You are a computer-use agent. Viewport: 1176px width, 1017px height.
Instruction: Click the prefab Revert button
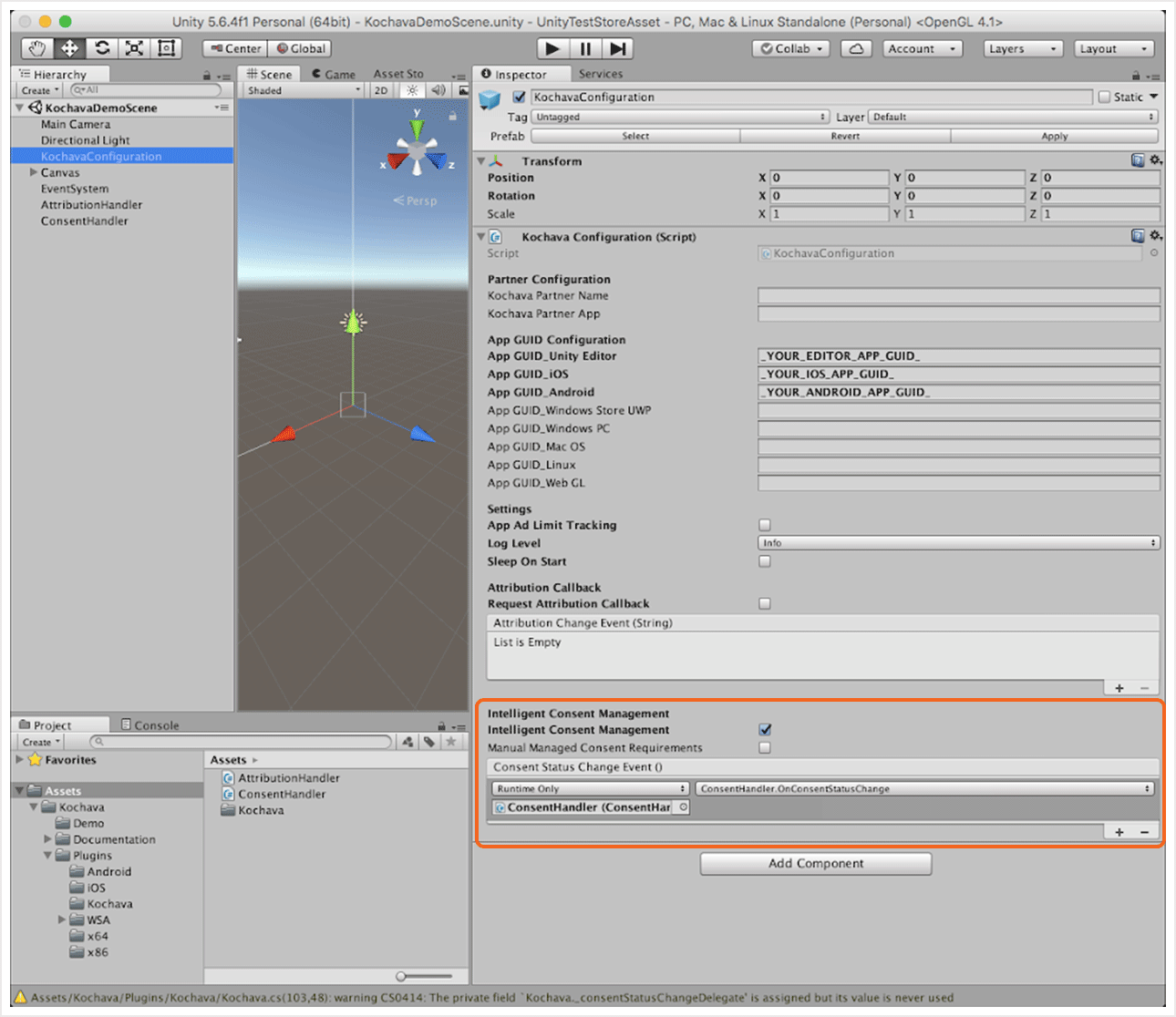click(845, 136)
